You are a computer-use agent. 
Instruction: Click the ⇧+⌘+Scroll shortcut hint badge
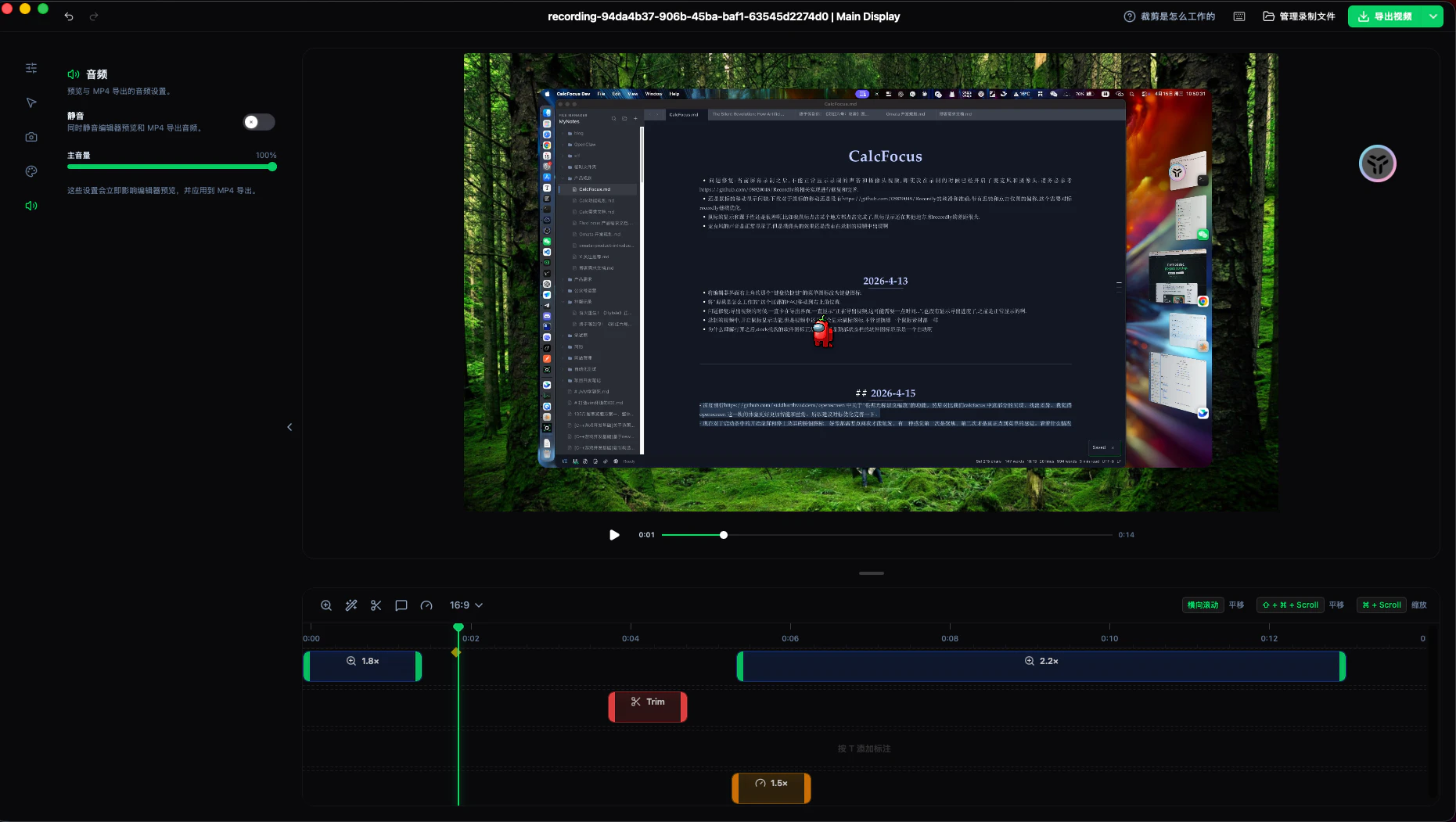pos(1290,605)
